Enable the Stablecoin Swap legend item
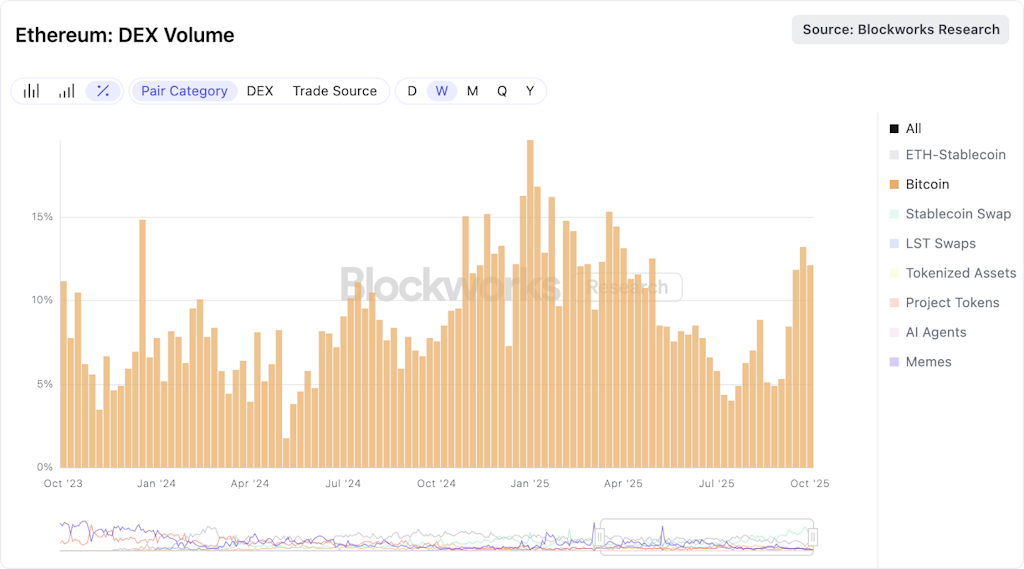 pyautogui.click(x=950, y=214)
